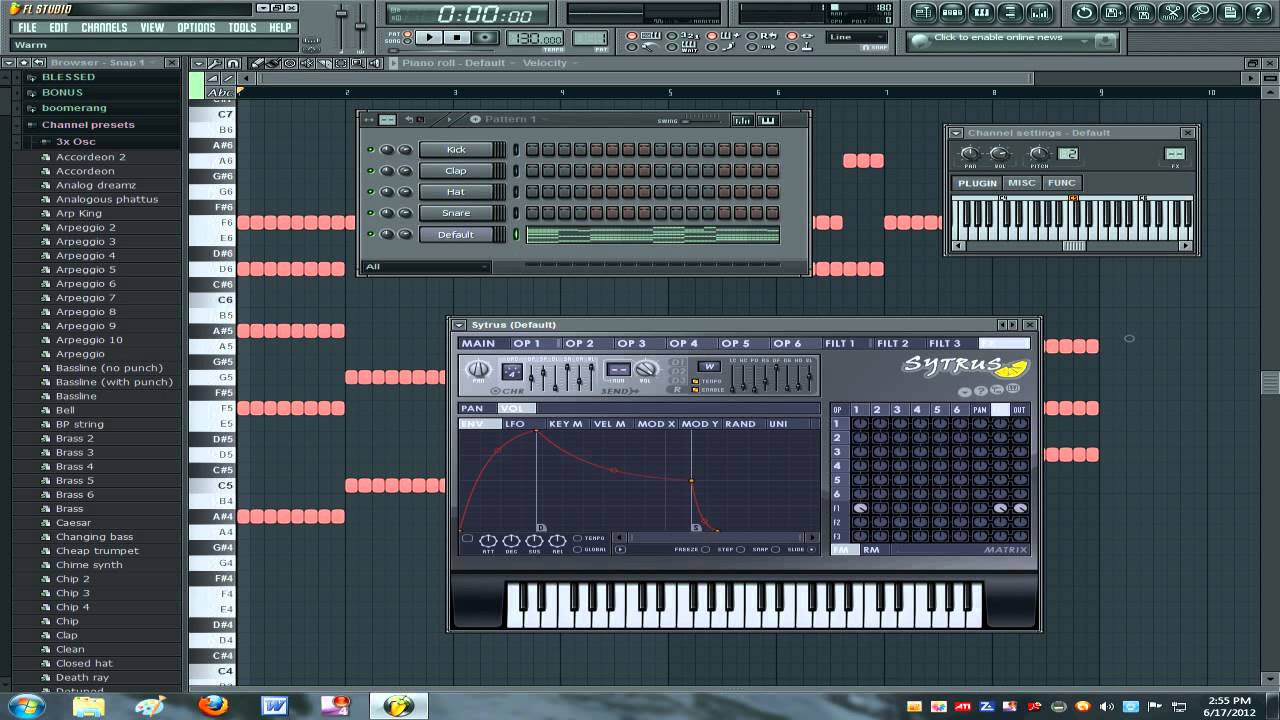Open the Channel settings window menu arrow
The width and height of the screenshot is (1280, 720).
[x=956, y=133]
